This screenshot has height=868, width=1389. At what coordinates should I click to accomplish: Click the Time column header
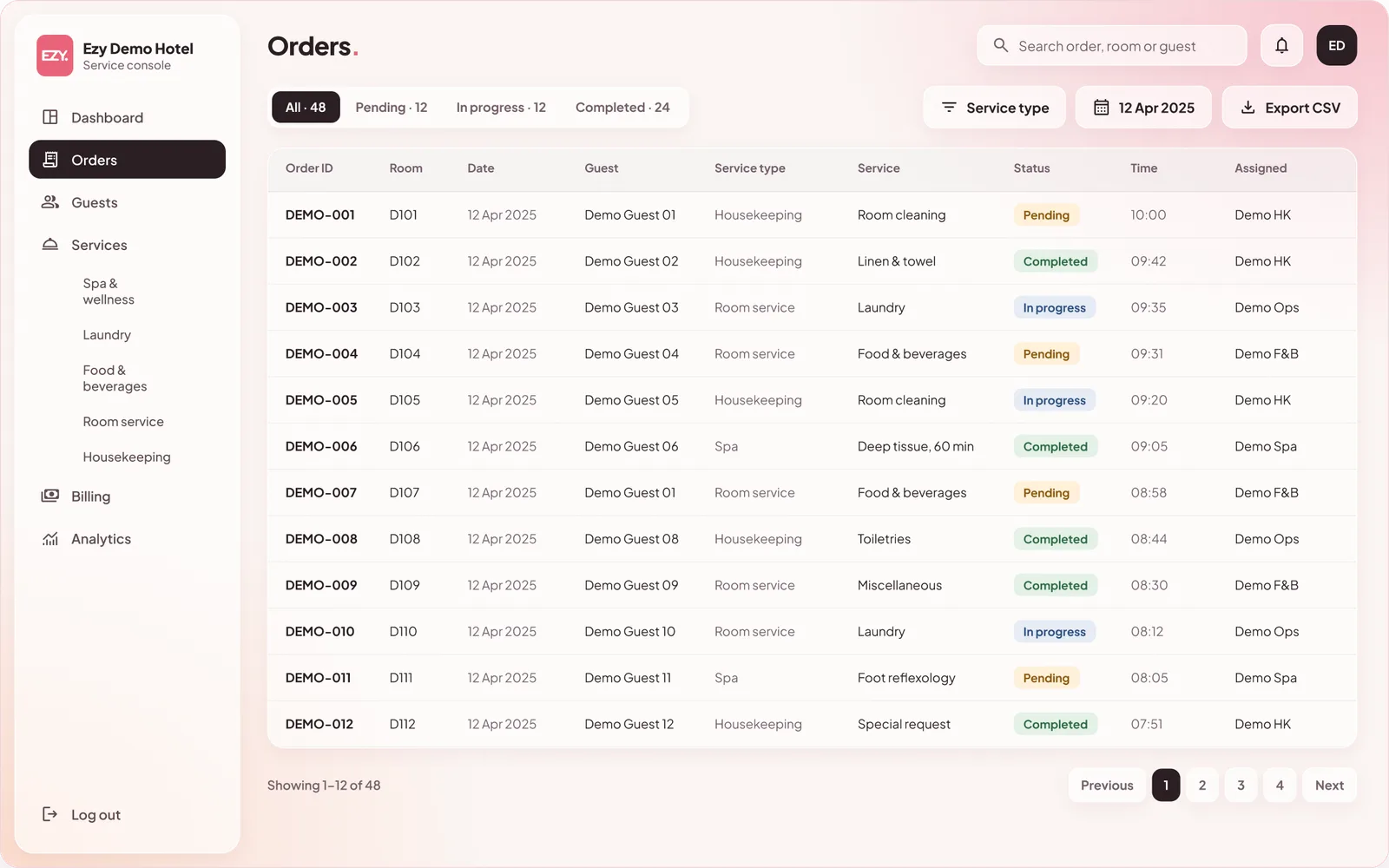1143,168
